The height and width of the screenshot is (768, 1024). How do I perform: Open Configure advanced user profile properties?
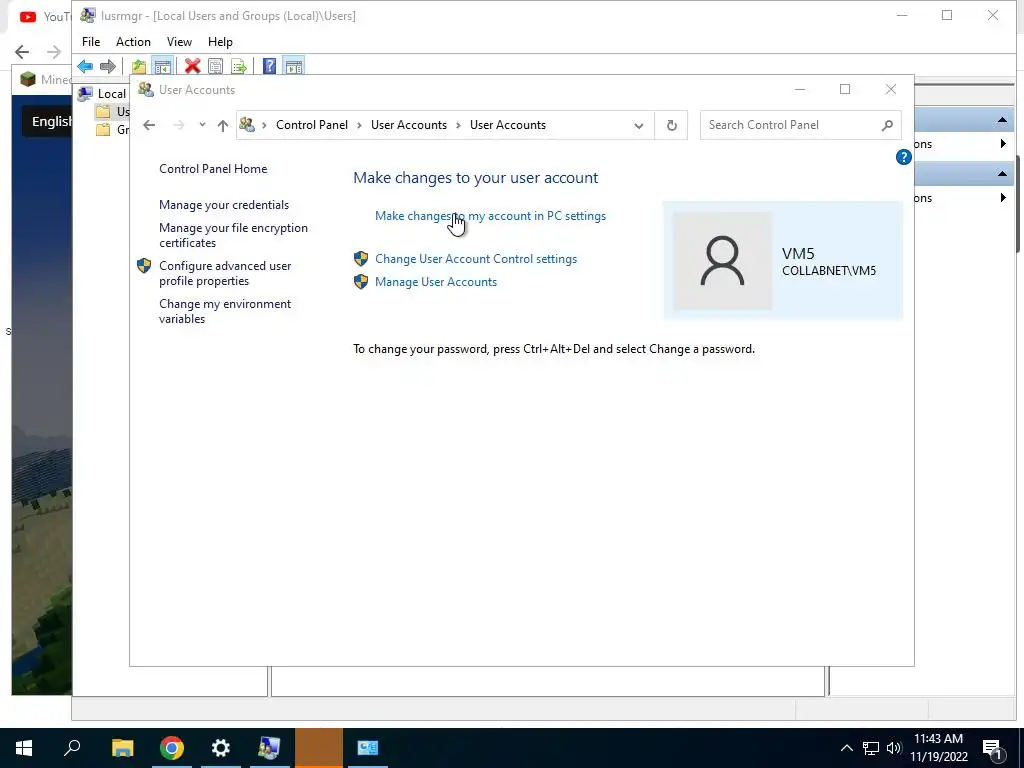(x=225, y=273)
